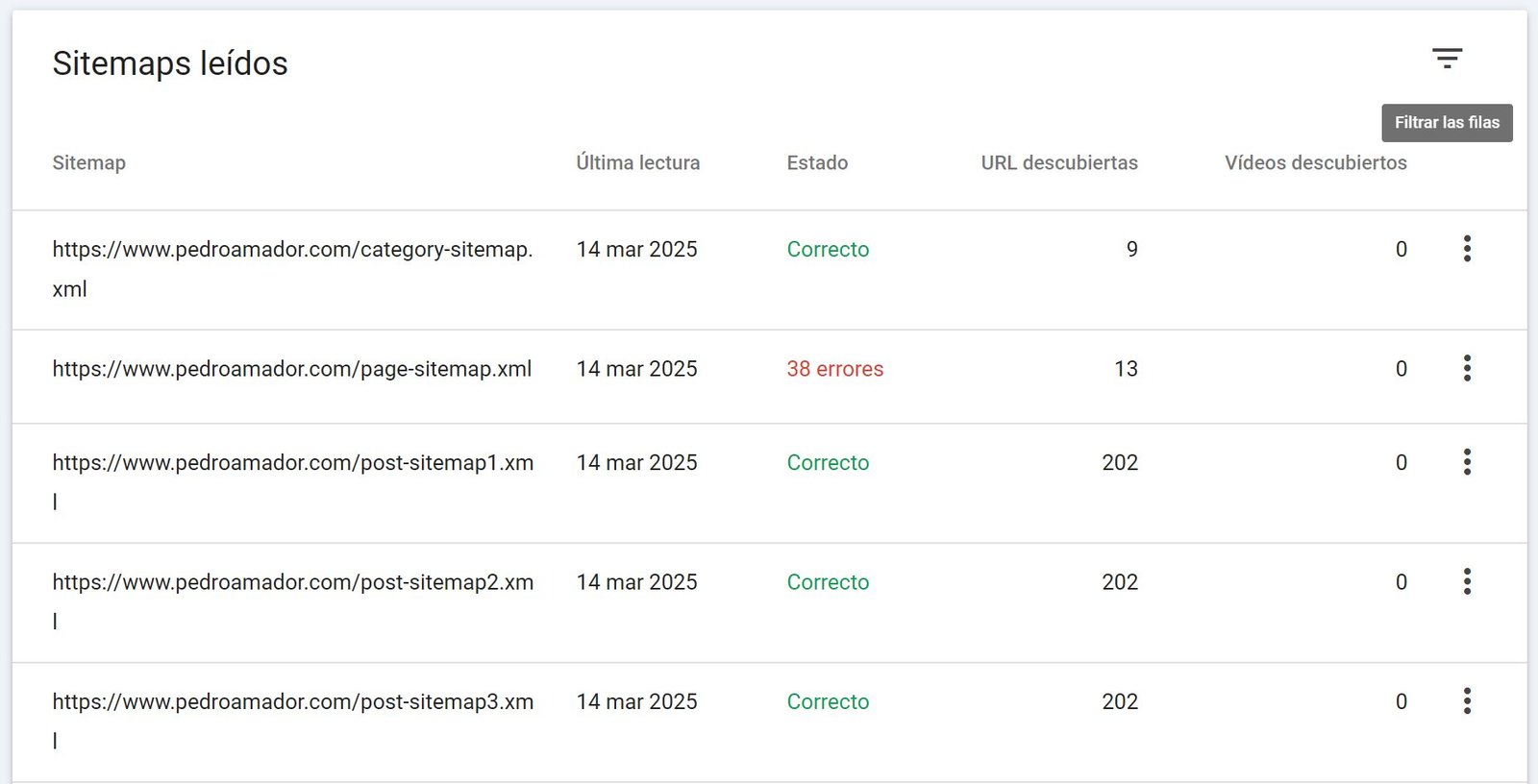1538x784 pixels.
Task: Open the post-sitemap3.xml sitemap URL
Action: click(x=293, y=721)
